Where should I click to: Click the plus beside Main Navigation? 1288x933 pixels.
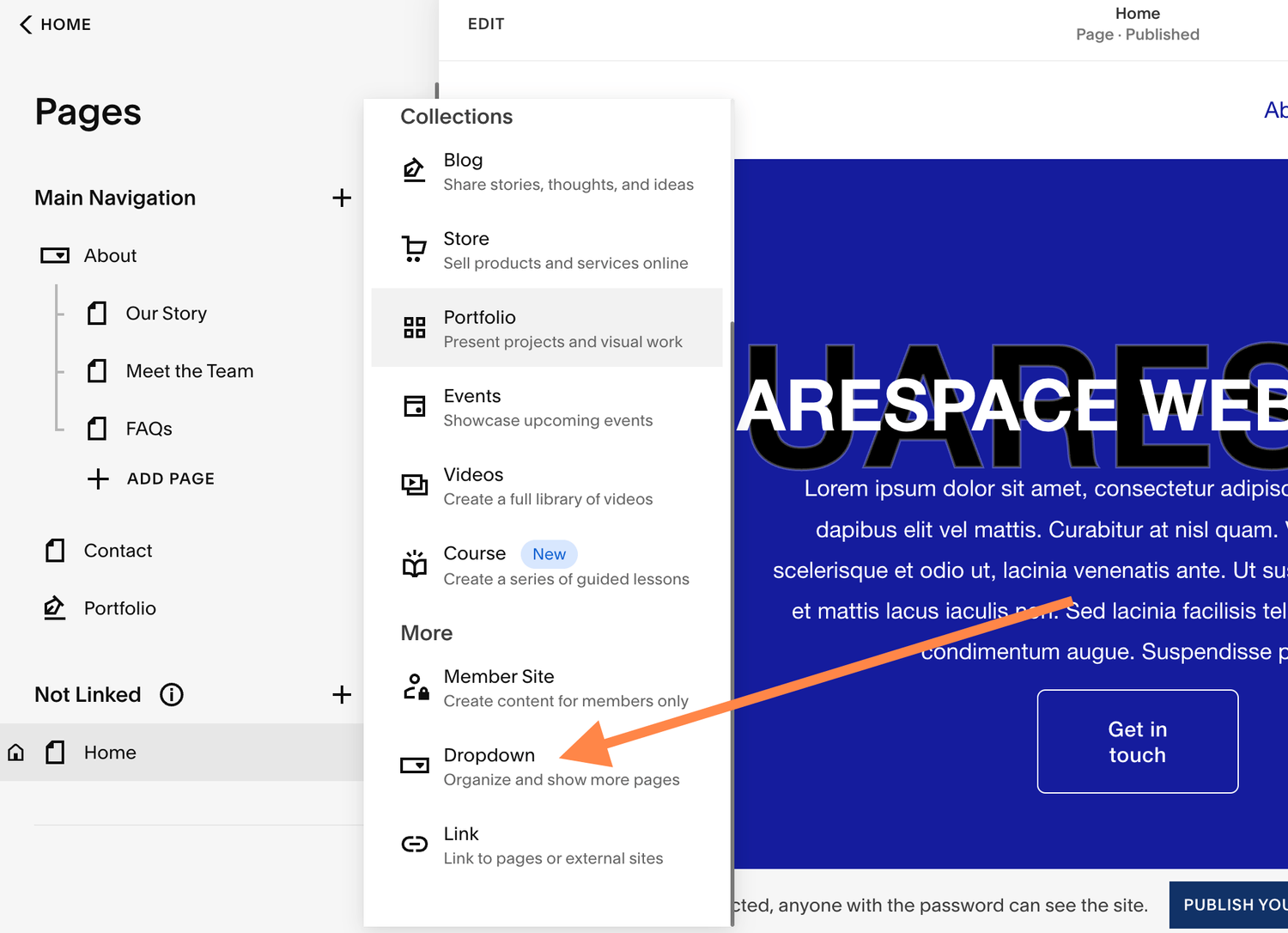342,198
